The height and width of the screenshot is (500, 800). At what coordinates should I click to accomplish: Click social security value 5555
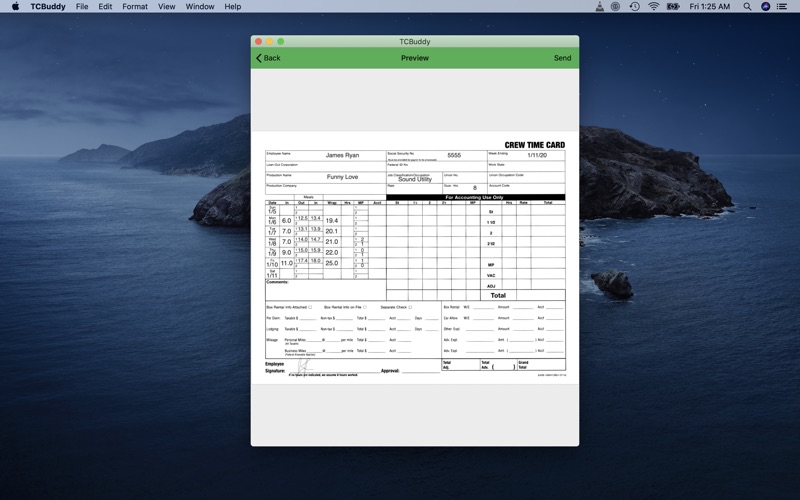click(x=454, y=155)
